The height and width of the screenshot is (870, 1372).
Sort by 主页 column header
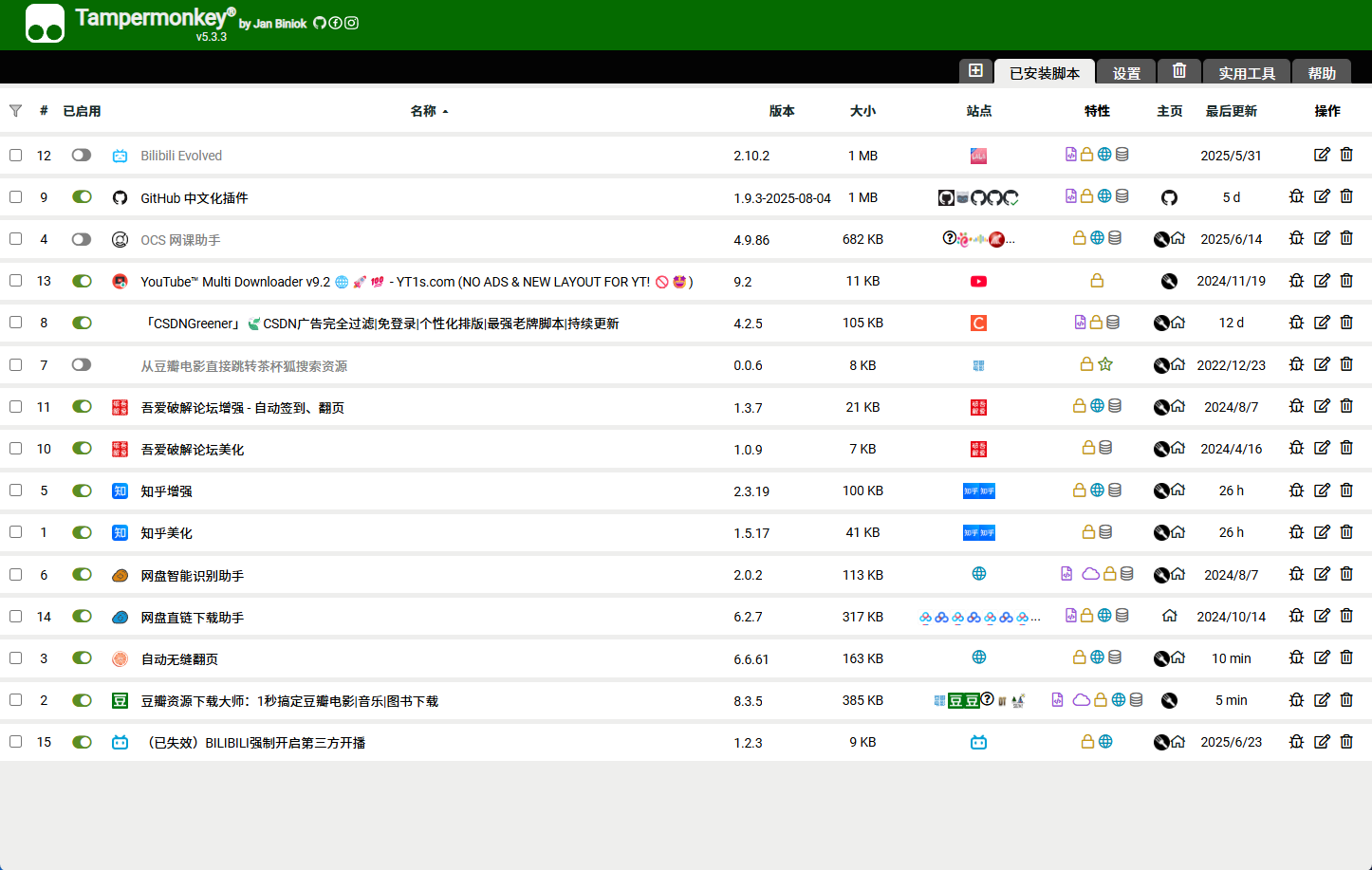click(x=1170, y=111)
